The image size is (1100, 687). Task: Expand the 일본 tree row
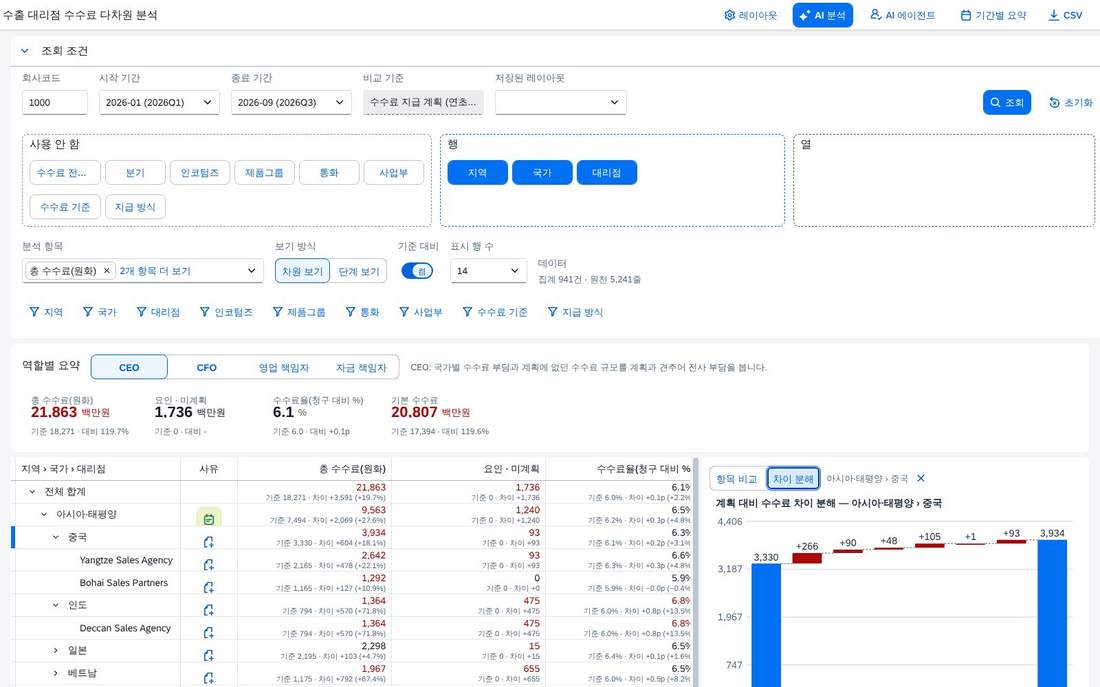pos(55,651)
